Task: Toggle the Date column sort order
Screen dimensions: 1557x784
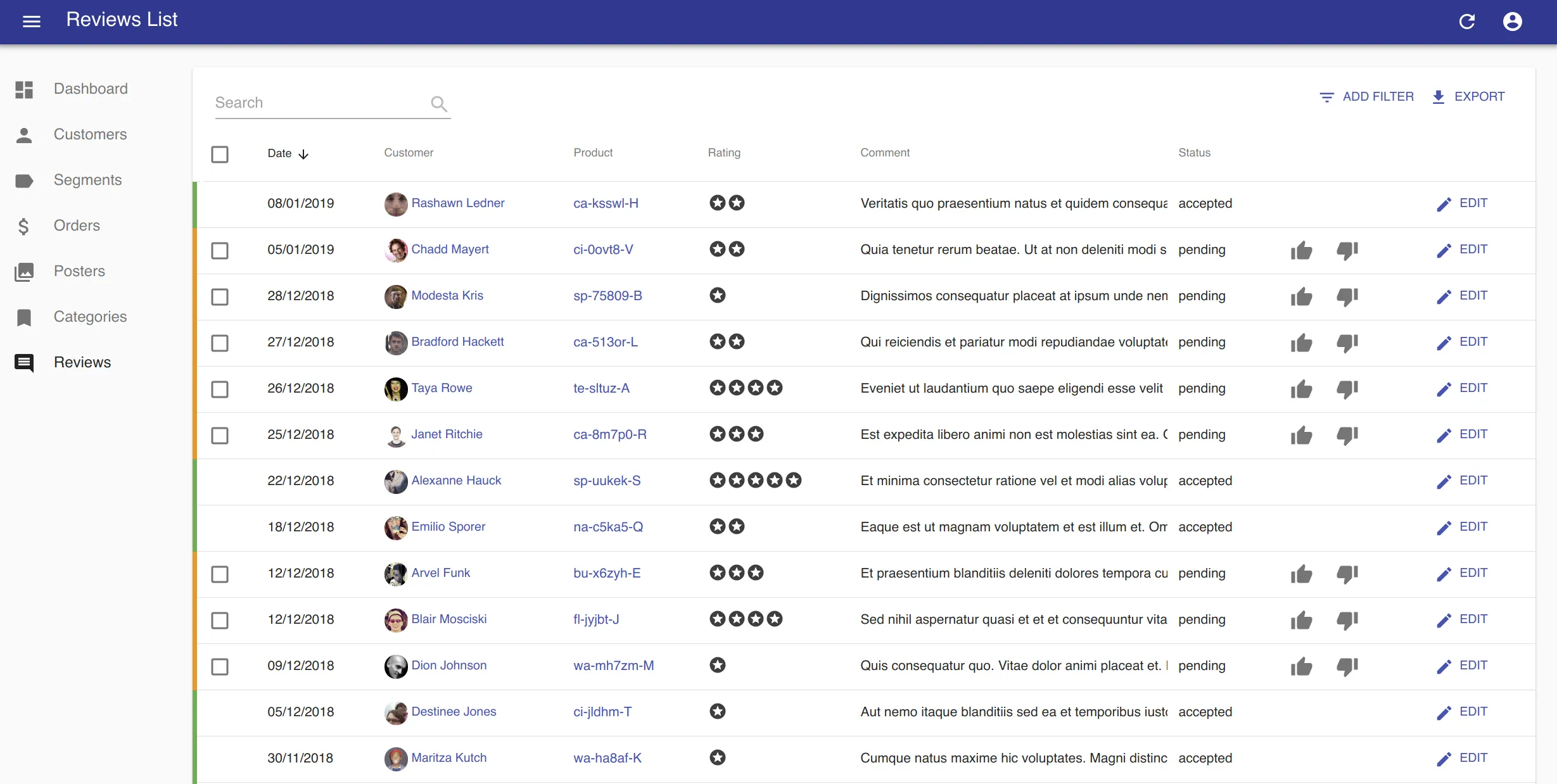Action: pos(288,153)
